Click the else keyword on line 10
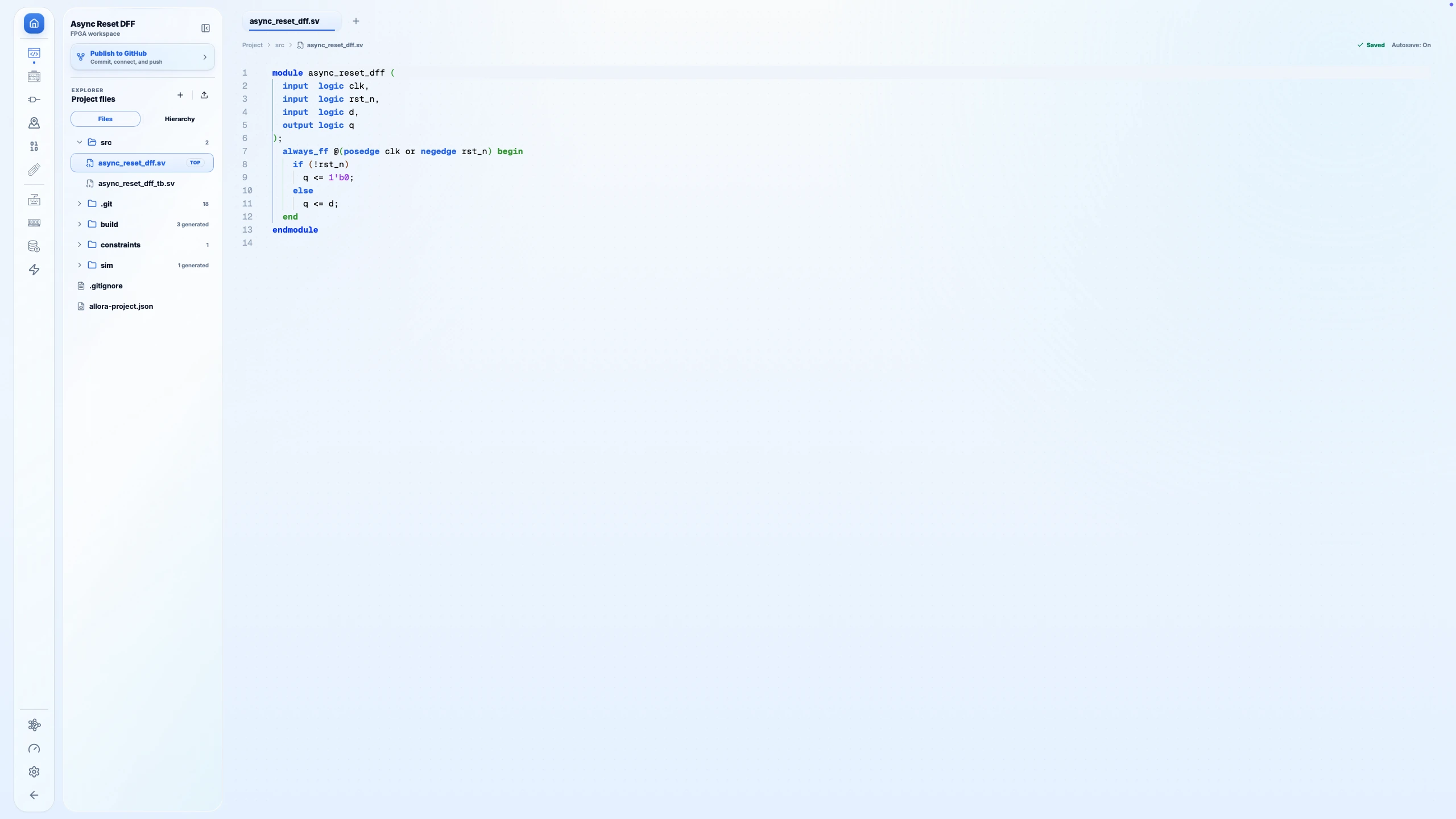The width and height of the screenshot is (1456, 819). click(303, 191)
